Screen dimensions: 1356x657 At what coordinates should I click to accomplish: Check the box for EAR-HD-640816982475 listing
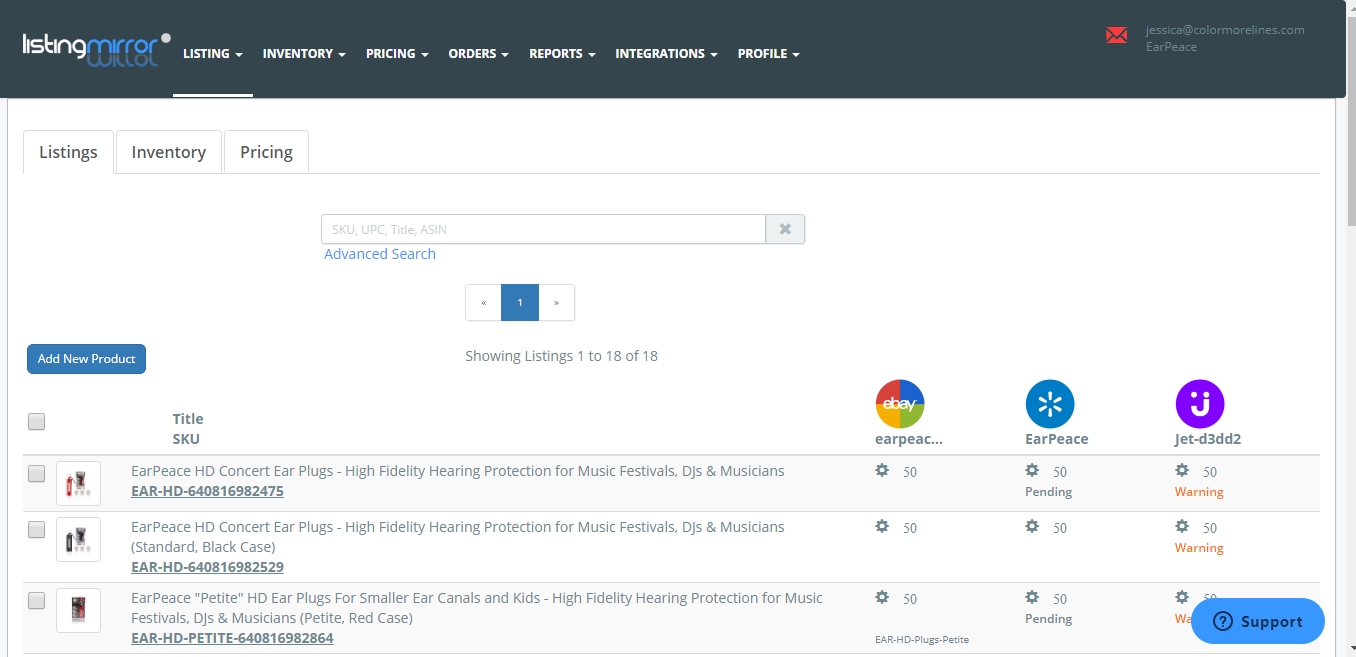(x=37, y=474)
